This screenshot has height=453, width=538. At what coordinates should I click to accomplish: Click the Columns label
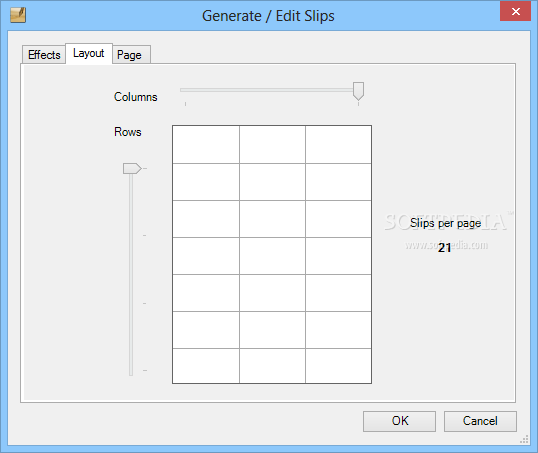coord(136,97)
